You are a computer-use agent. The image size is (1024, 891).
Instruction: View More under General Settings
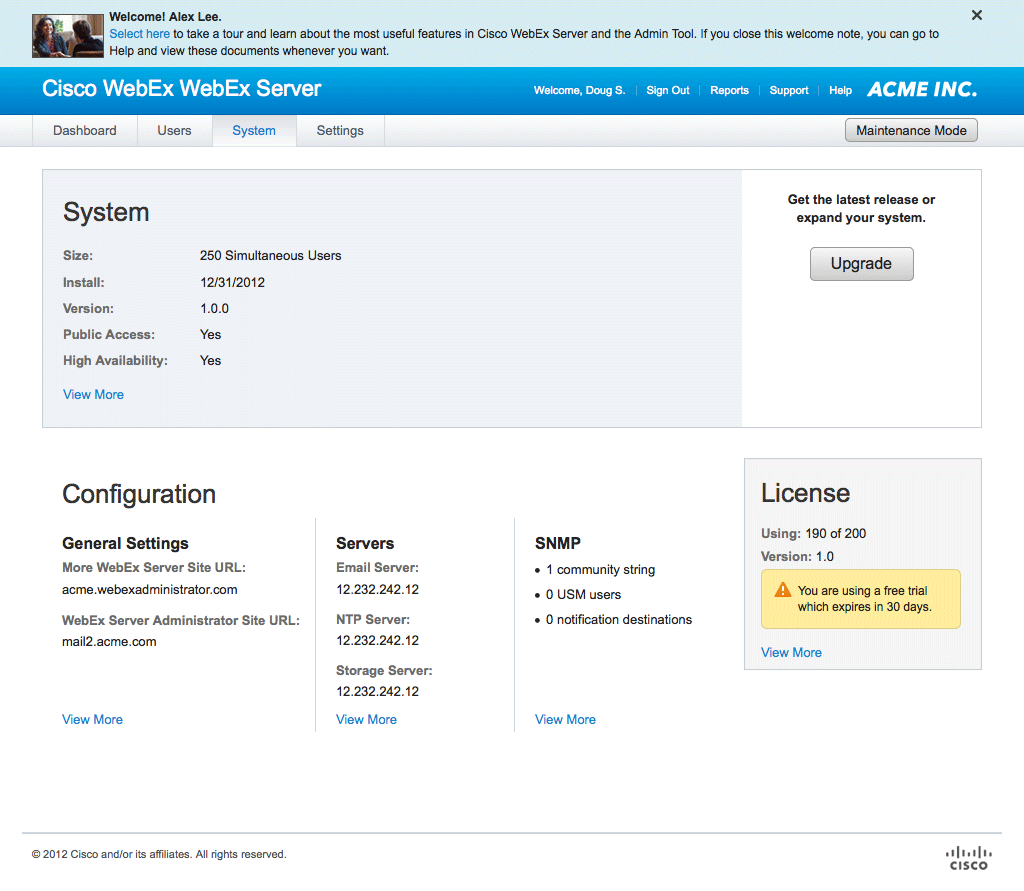coord(92,720)
